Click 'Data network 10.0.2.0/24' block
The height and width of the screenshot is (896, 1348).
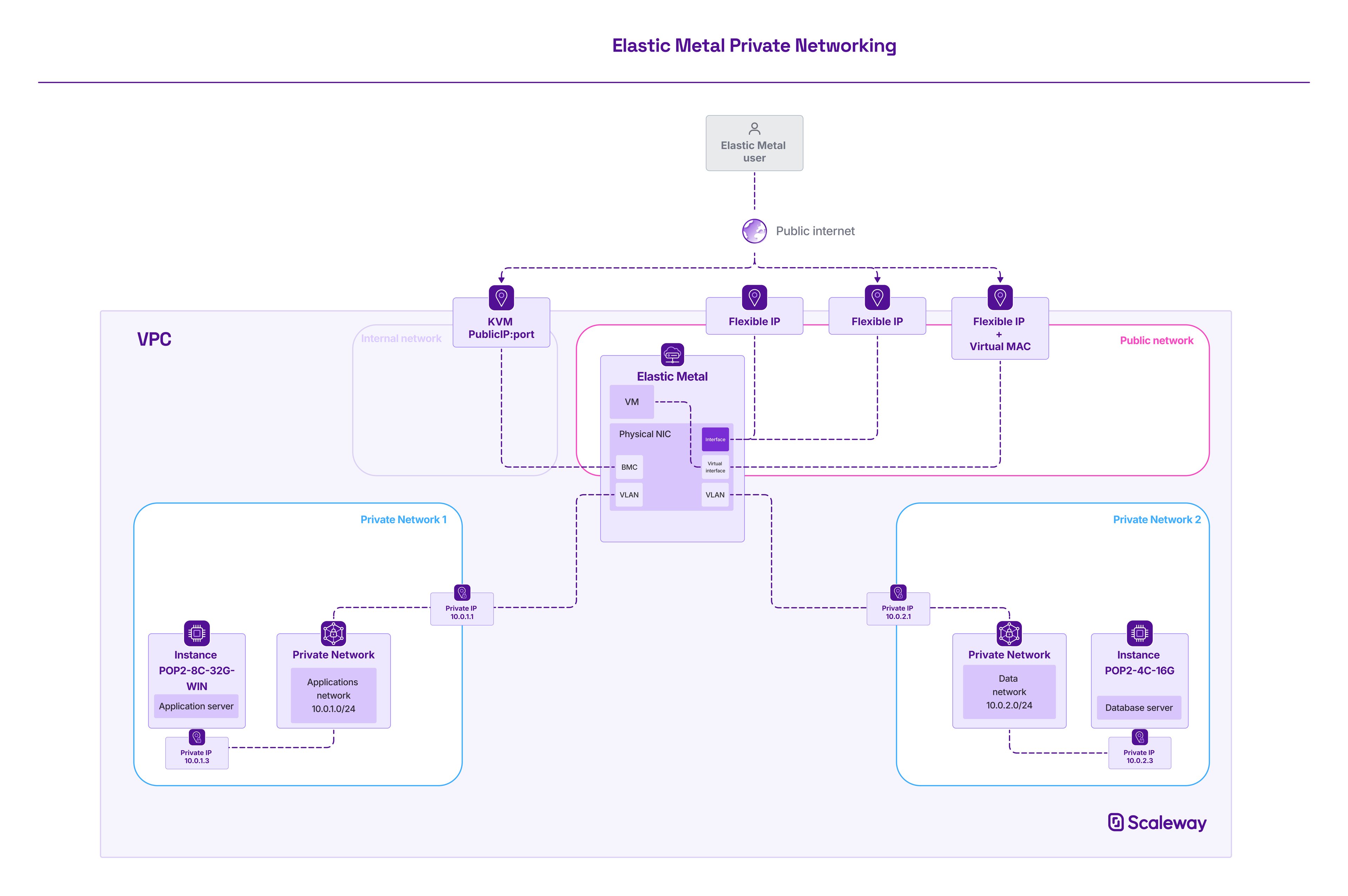(x=1009, y=692)
